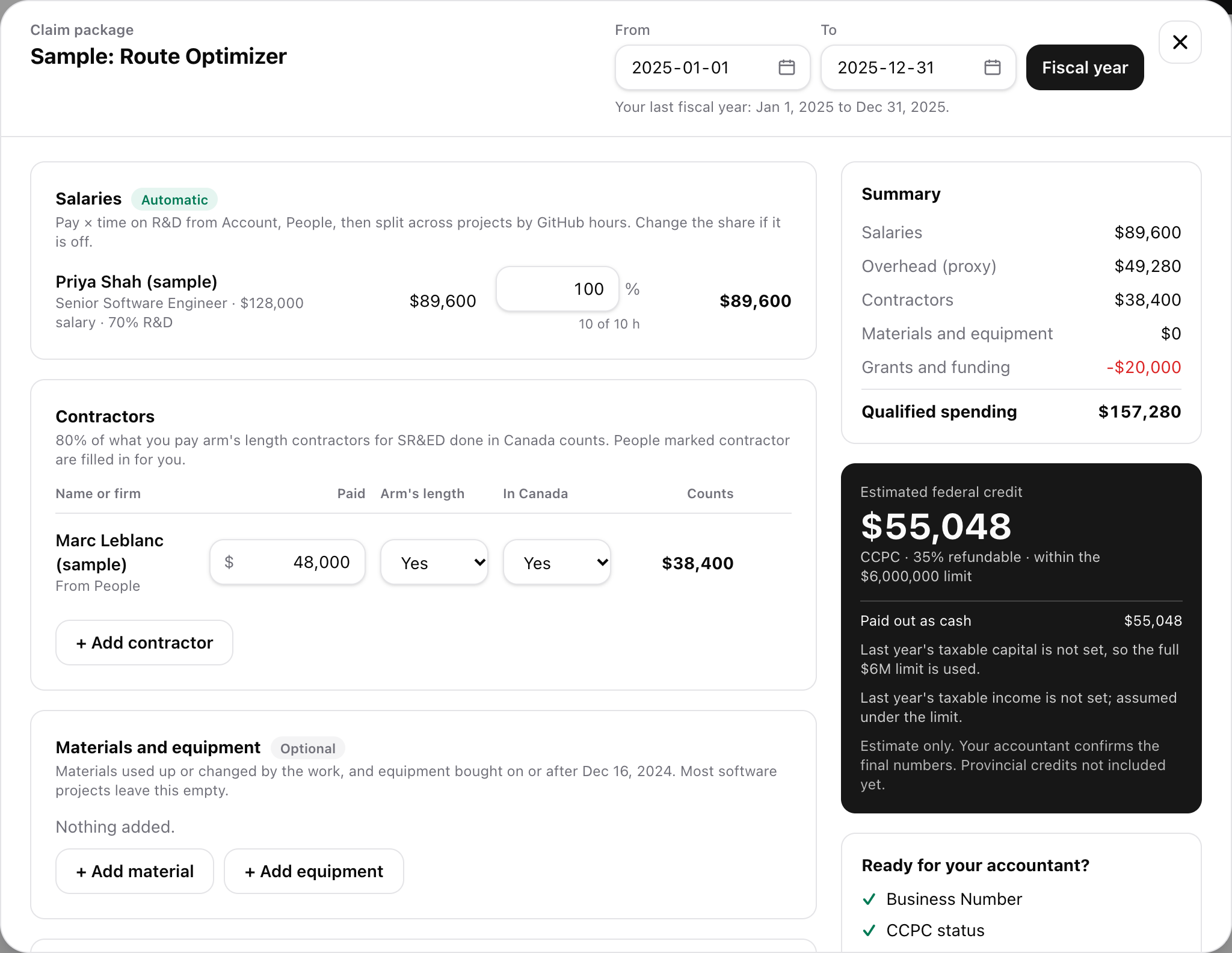The width and height of the screenshot is (1232, 953).
Task: Click the CCPC status green checkmark
Action: pos(869,930)
